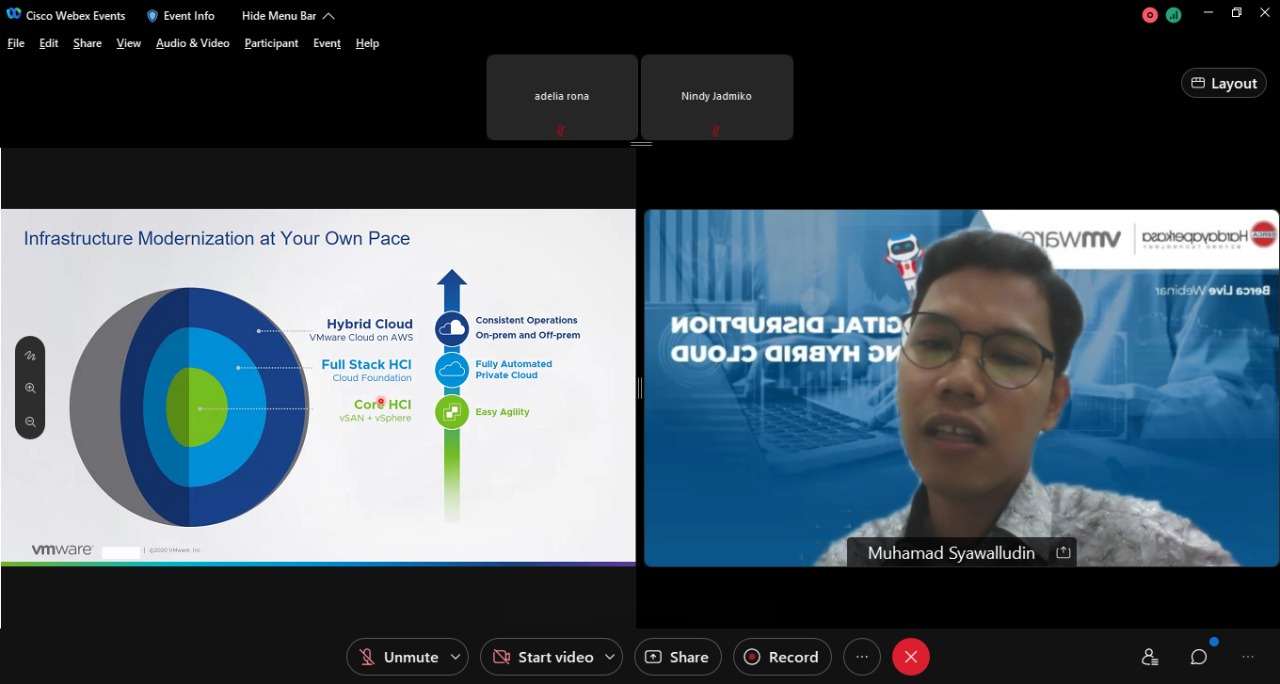The width and height of the screenshot is (1280, 684).
Task: Open the Participant menu
Action: pyautogui.click(x=271, y=43)
